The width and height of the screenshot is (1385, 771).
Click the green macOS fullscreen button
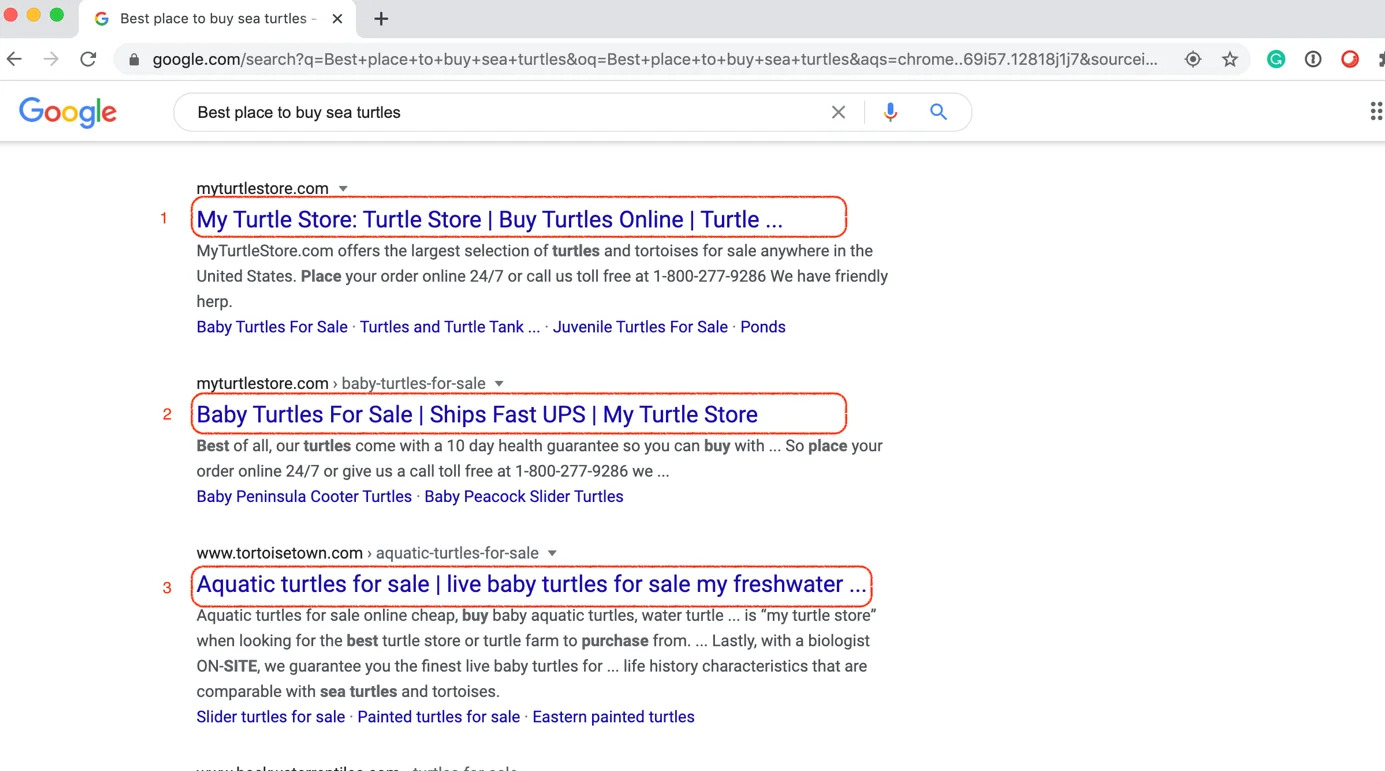57,15
